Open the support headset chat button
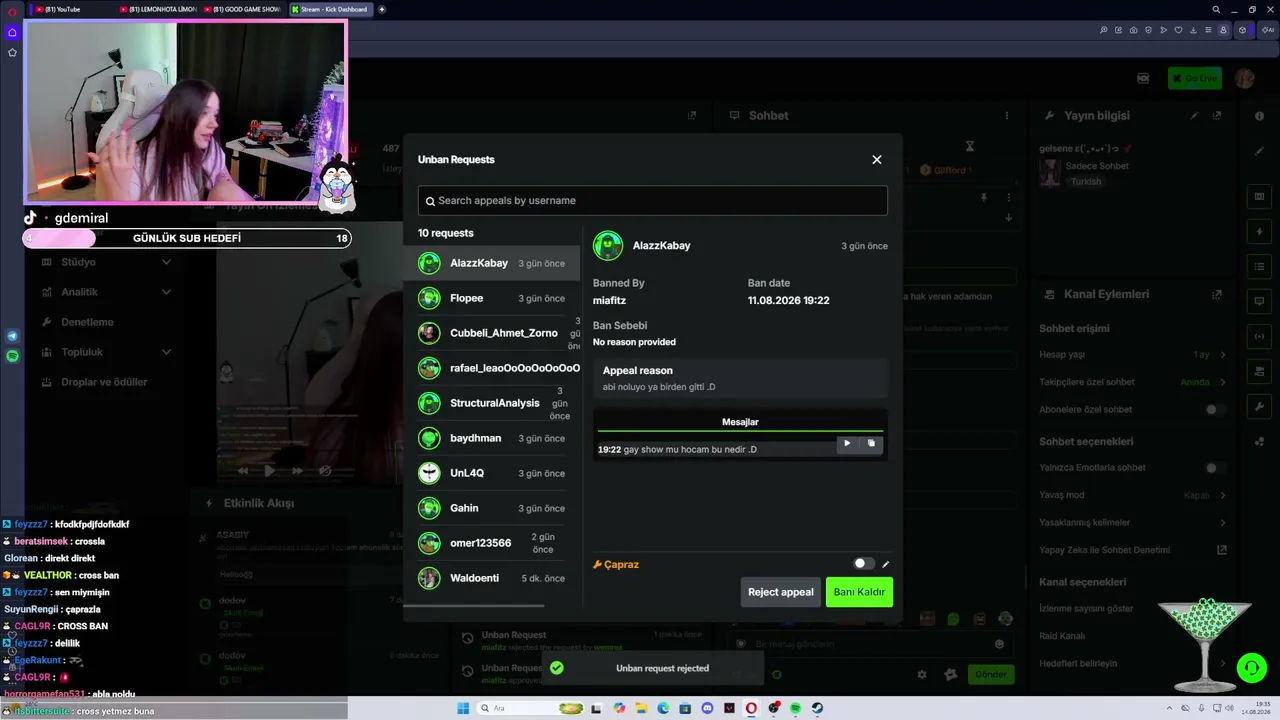The width and height of the screenshot is (1280, 720). click(1250, 667)
